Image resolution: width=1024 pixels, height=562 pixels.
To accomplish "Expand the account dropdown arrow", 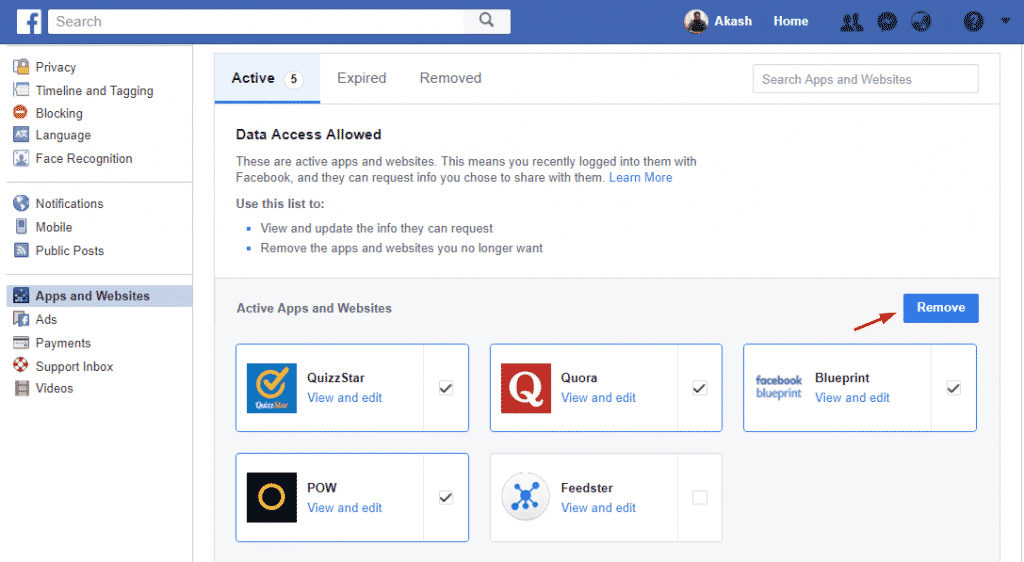I will (x=1005, y=21).
